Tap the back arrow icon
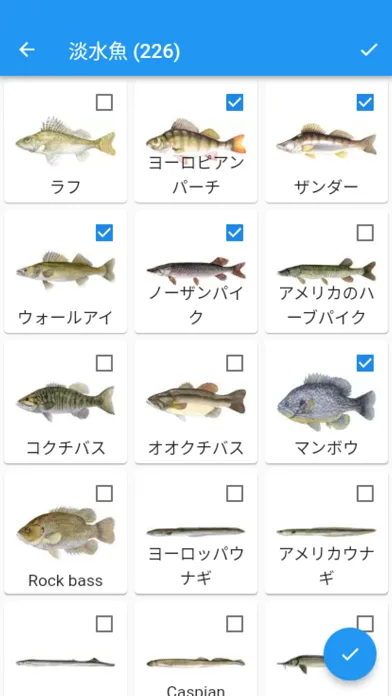This screenshot has width=392, height=696. click(x=27, y=50)
